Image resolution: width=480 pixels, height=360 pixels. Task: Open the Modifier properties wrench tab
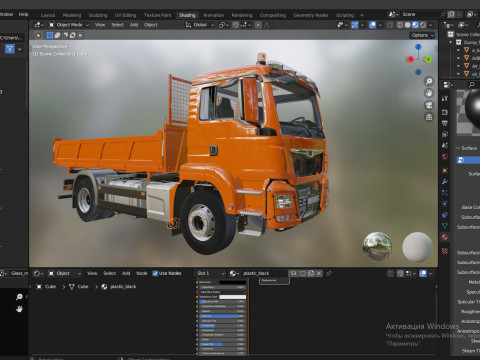coord(445,182)
